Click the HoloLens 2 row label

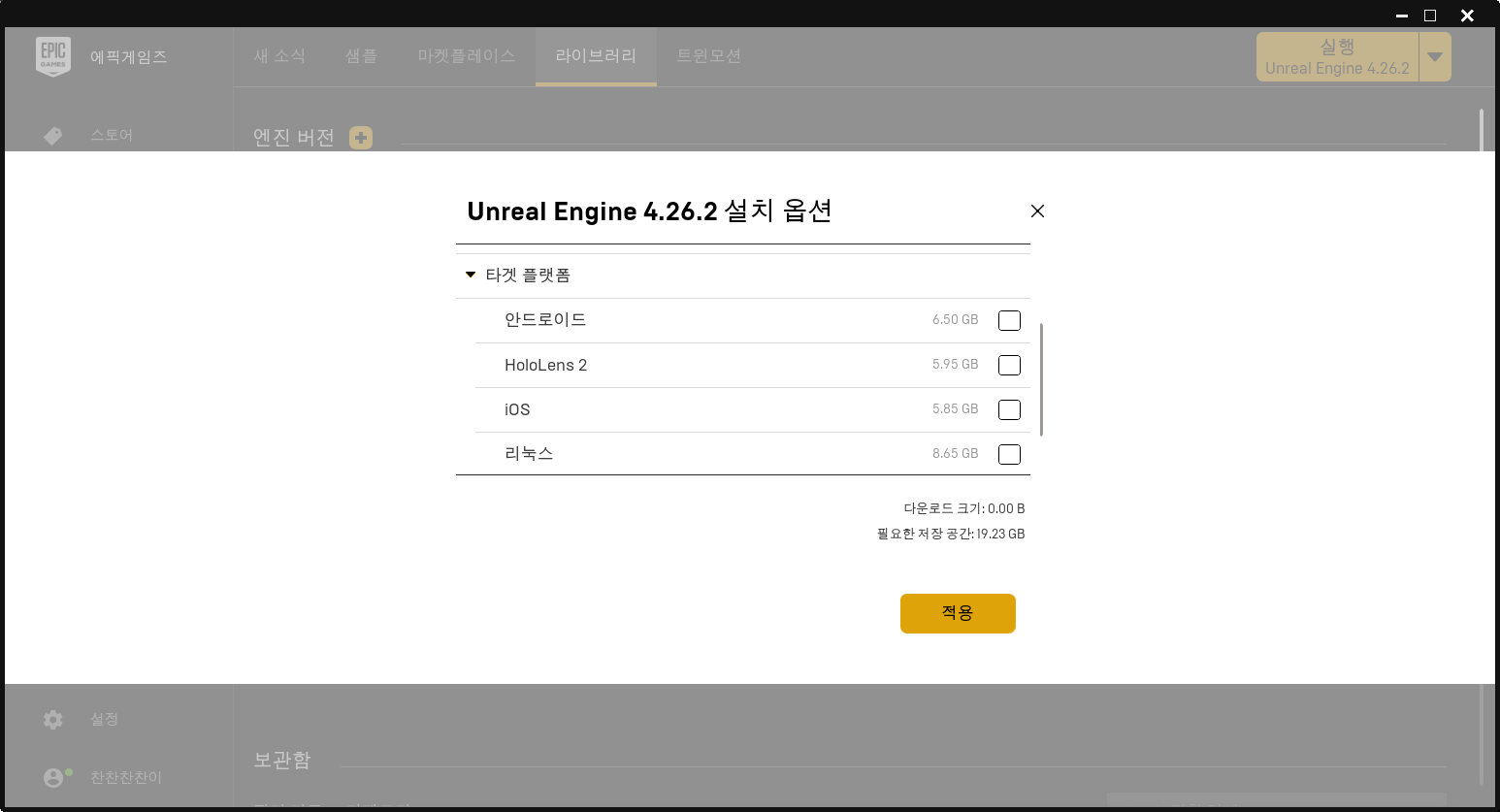545,365
